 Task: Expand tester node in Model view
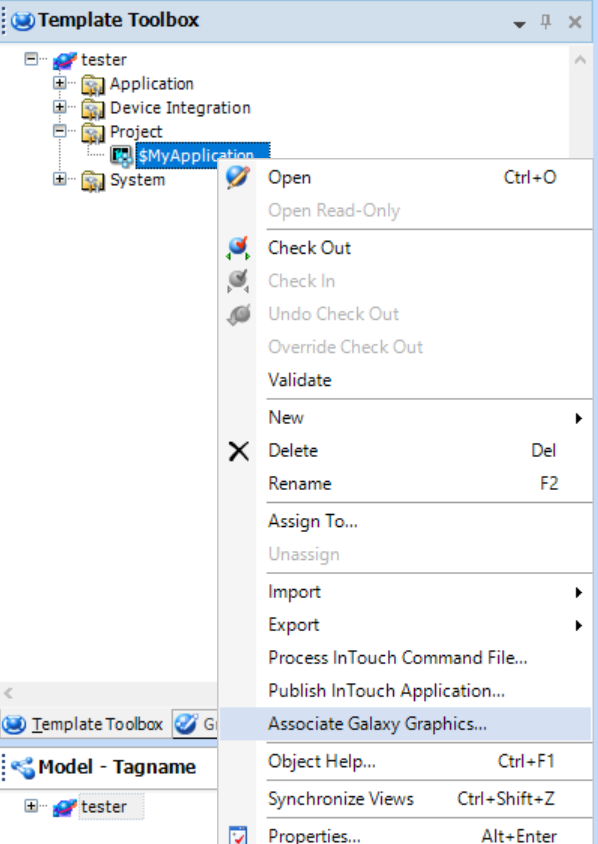click(x=31, y=806)
